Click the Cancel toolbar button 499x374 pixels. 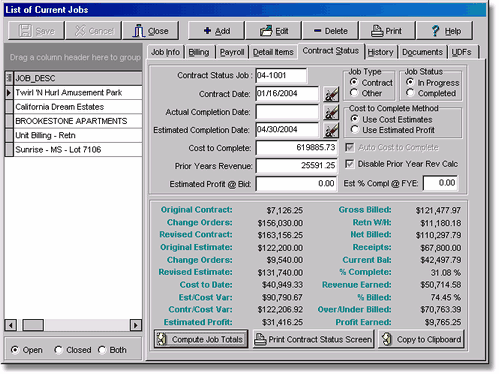93,31
